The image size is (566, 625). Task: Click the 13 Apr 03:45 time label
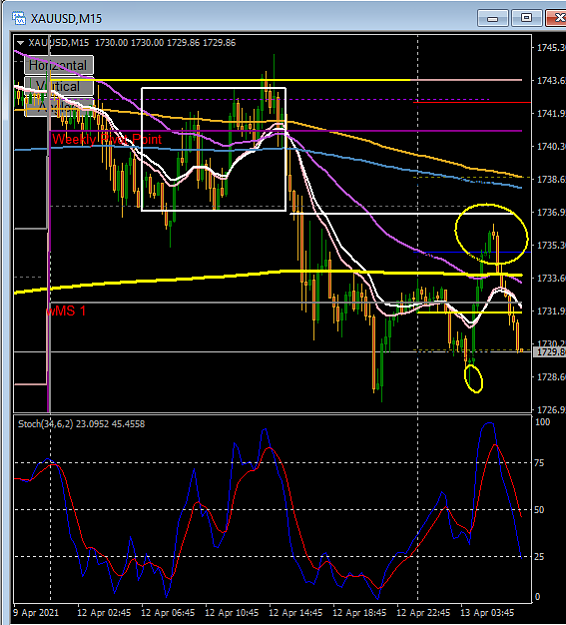[487, 613]
